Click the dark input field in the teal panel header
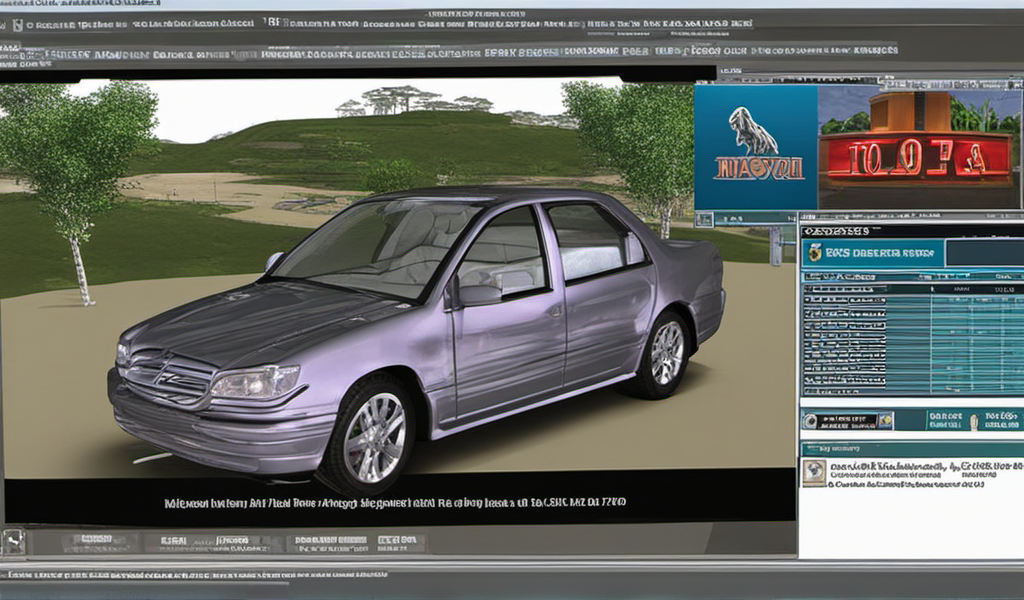Screen dimensions: 1024x600 983,253
